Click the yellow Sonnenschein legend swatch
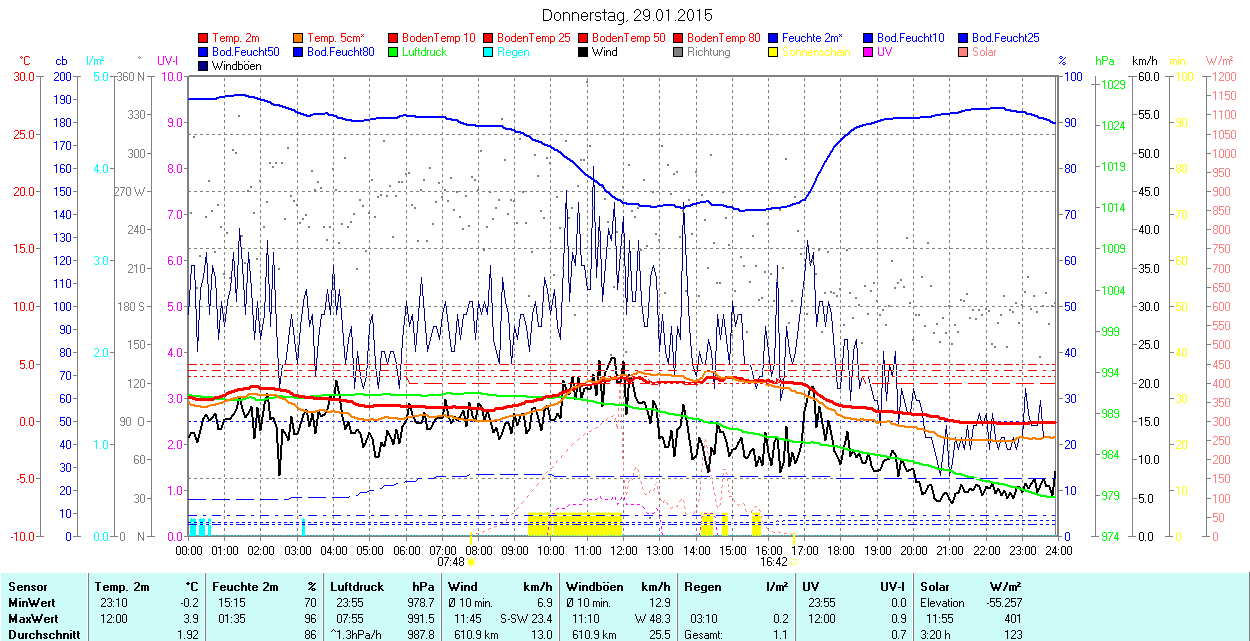1250x641 pixels. point(774,52)
